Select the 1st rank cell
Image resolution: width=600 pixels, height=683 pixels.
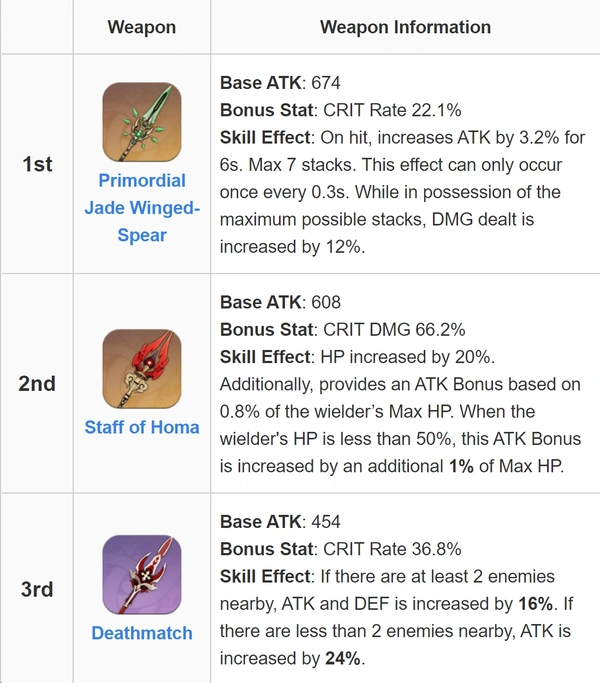(37, 164)
